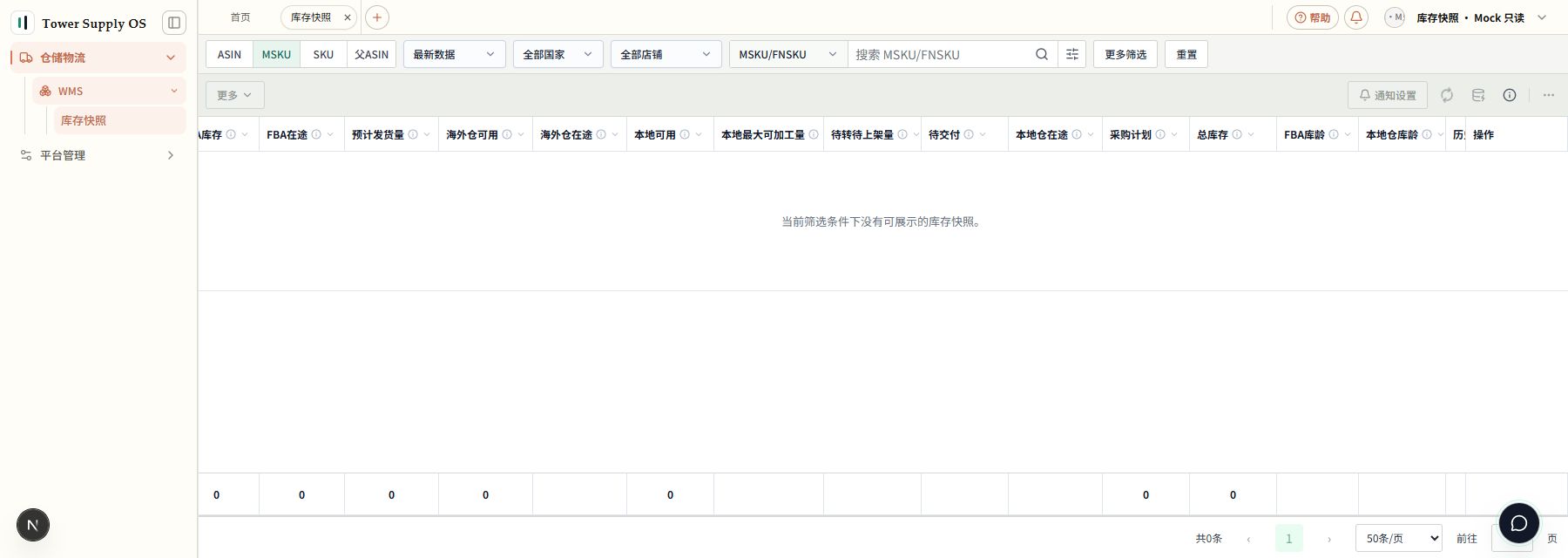Viewport: 1568px width, 558px height.
Task: Click the user avatar icon
Action: (1395, 17)
